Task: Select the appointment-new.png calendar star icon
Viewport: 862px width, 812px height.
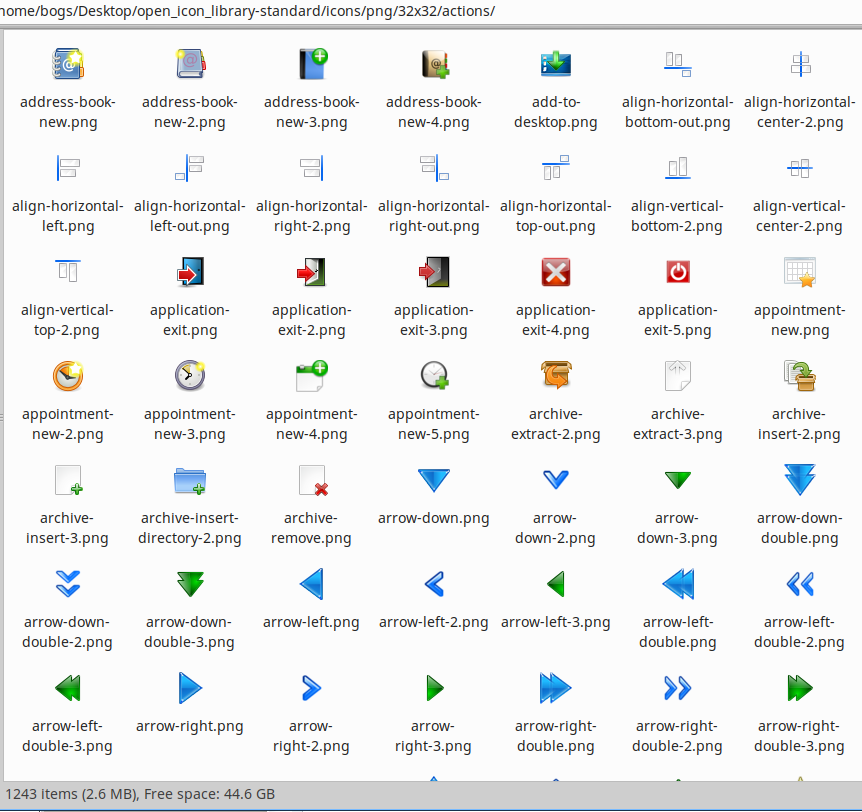Action: pos(799,272)
